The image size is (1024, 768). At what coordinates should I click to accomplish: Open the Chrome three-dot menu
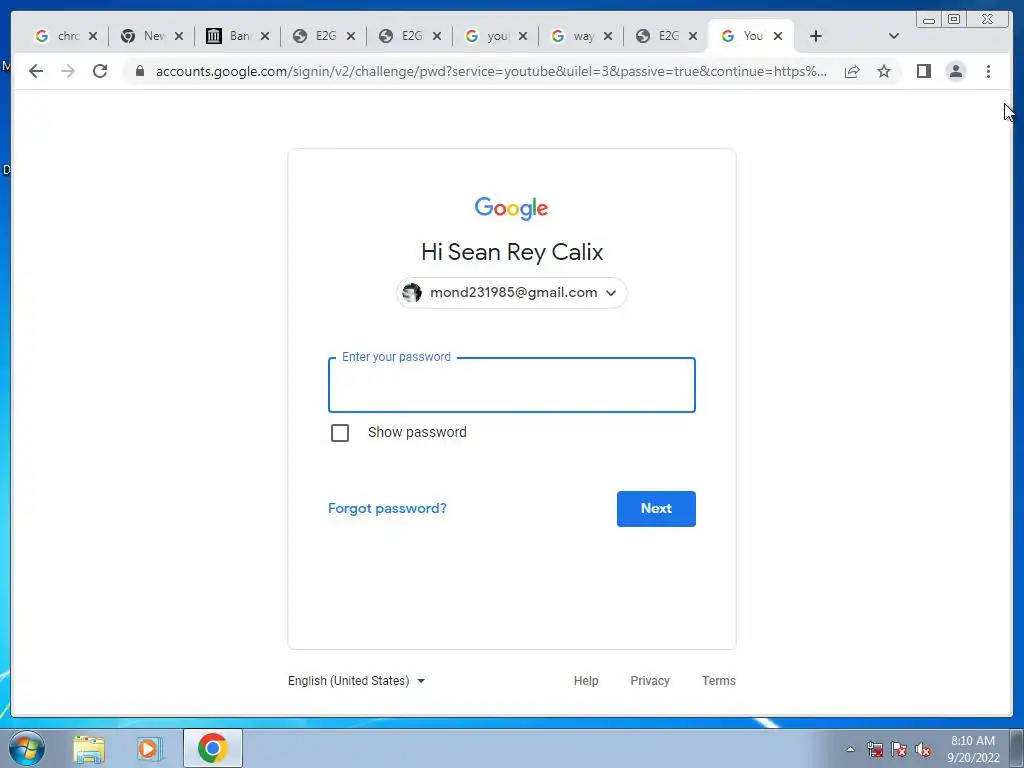point(988,71)
